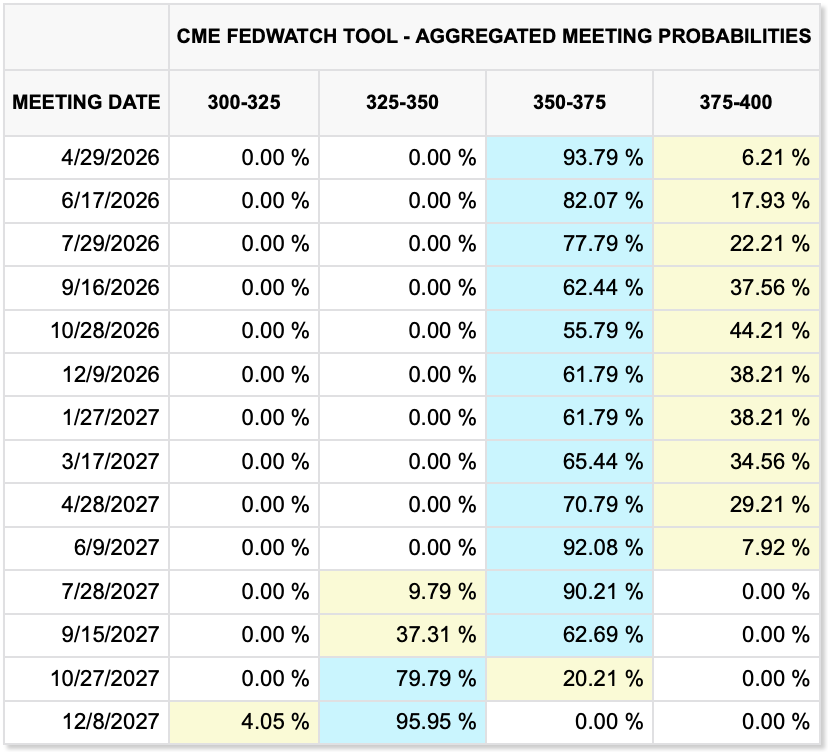Image resolution: width=828 pixels, height=752 pixels.
Task: Select the 325-350 column header
Action: [x=403, y=102]
